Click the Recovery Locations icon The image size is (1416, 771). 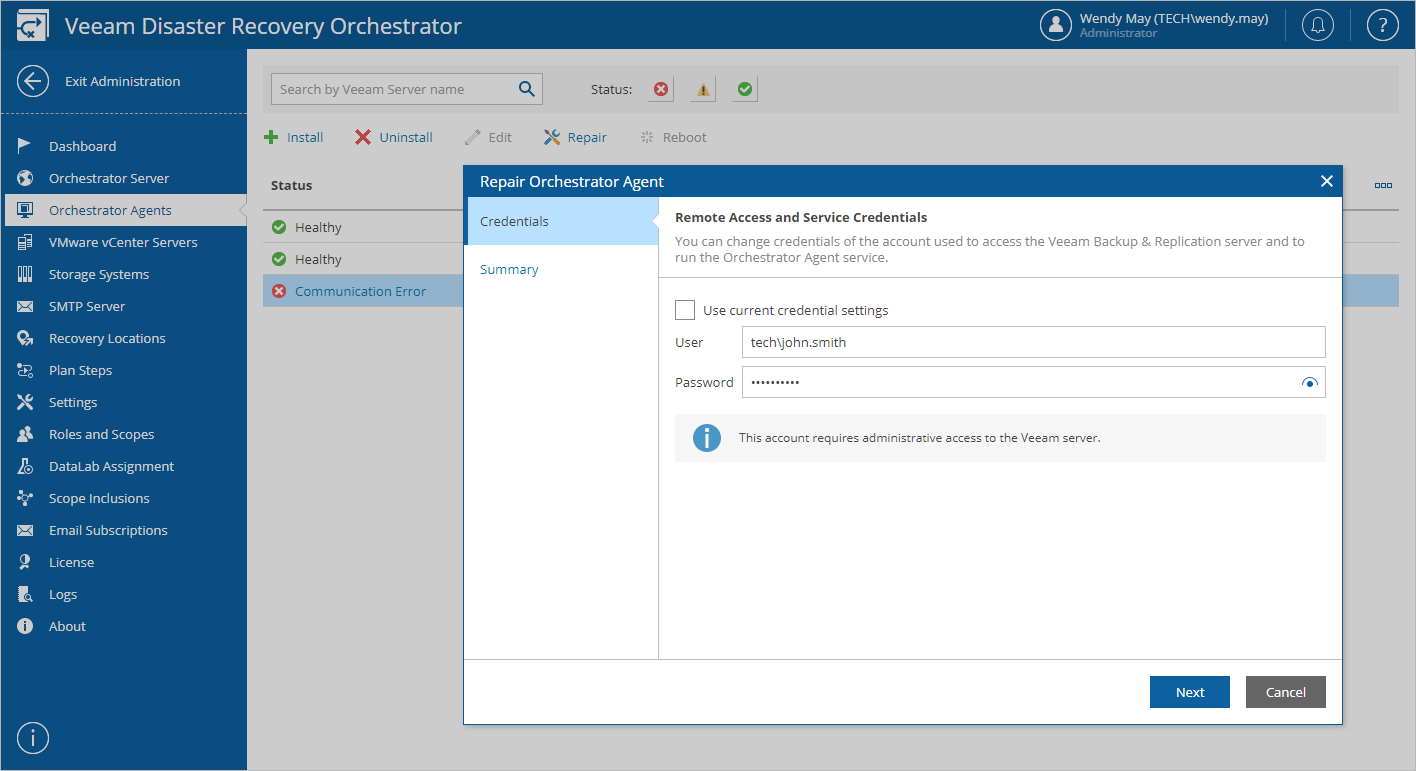(x=26, y=338)
